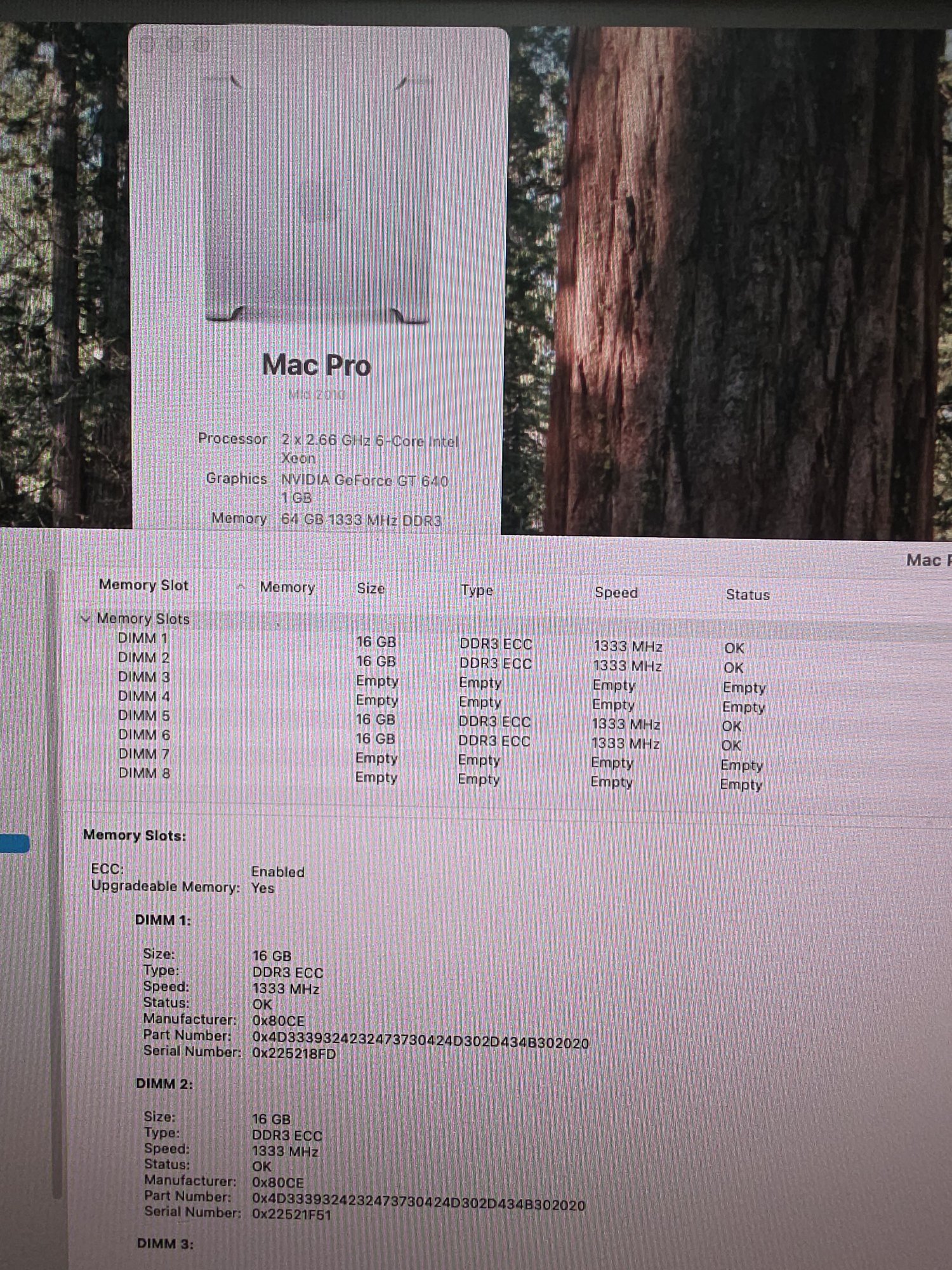Click the processor value 2 x 2.66 GHz
952x1270 pixels.
[x=369, y=449]
